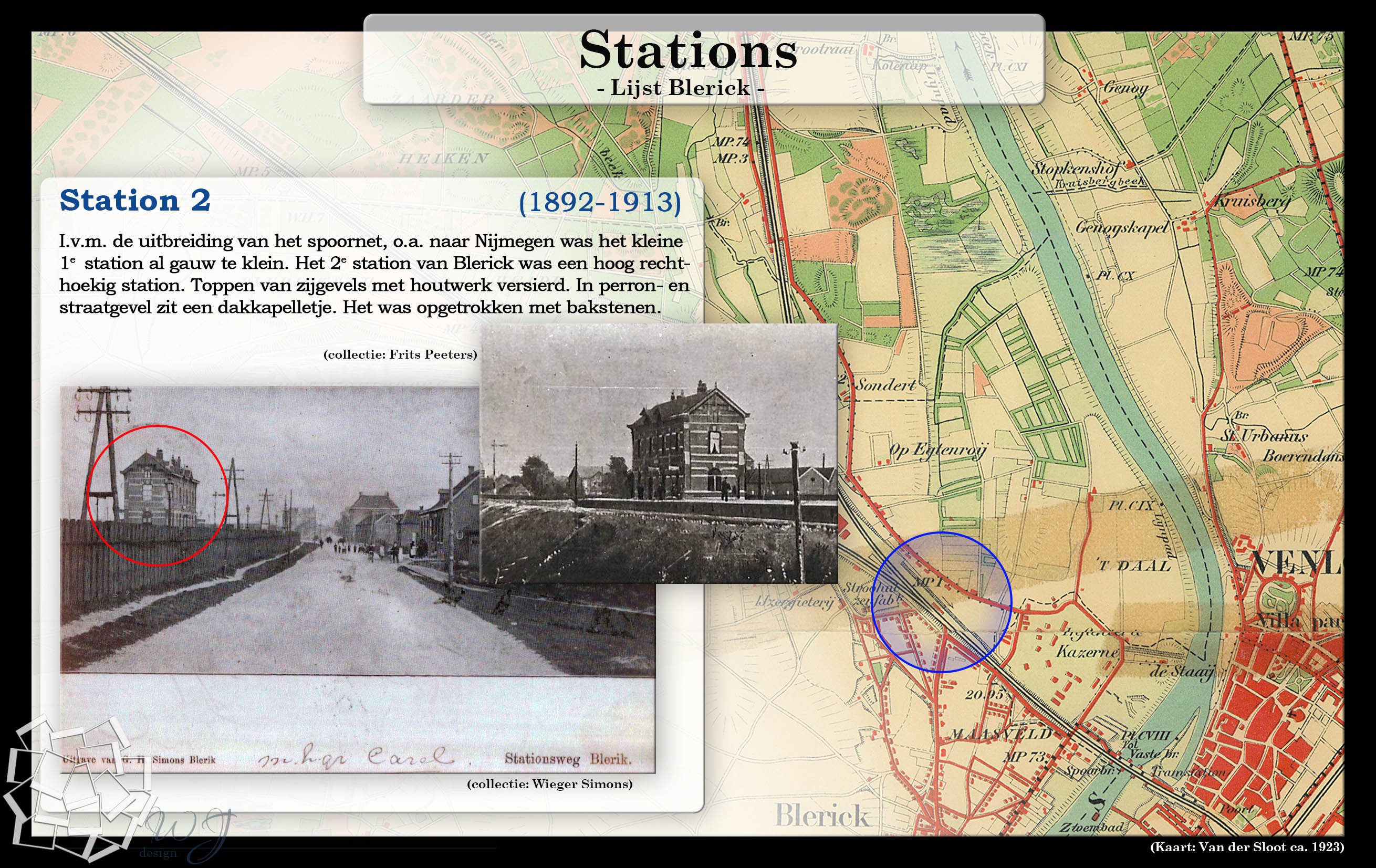
Task: Select the Lijst Blerick subtitle
Action: (x=680, y=88)
